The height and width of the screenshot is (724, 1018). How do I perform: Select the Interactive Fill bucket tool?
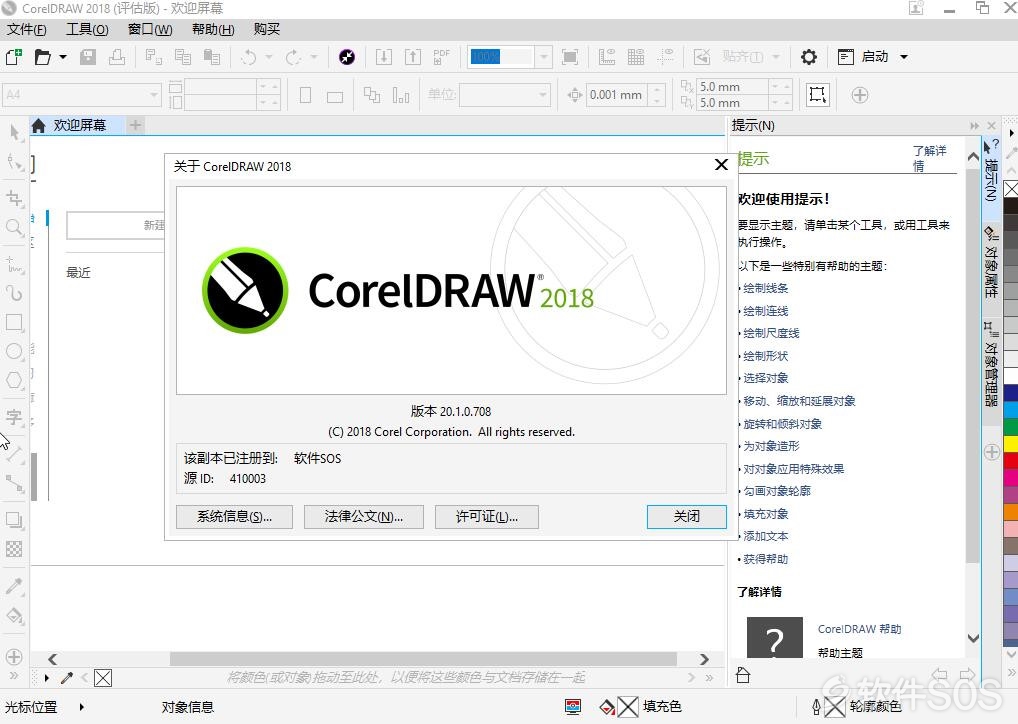14,616
